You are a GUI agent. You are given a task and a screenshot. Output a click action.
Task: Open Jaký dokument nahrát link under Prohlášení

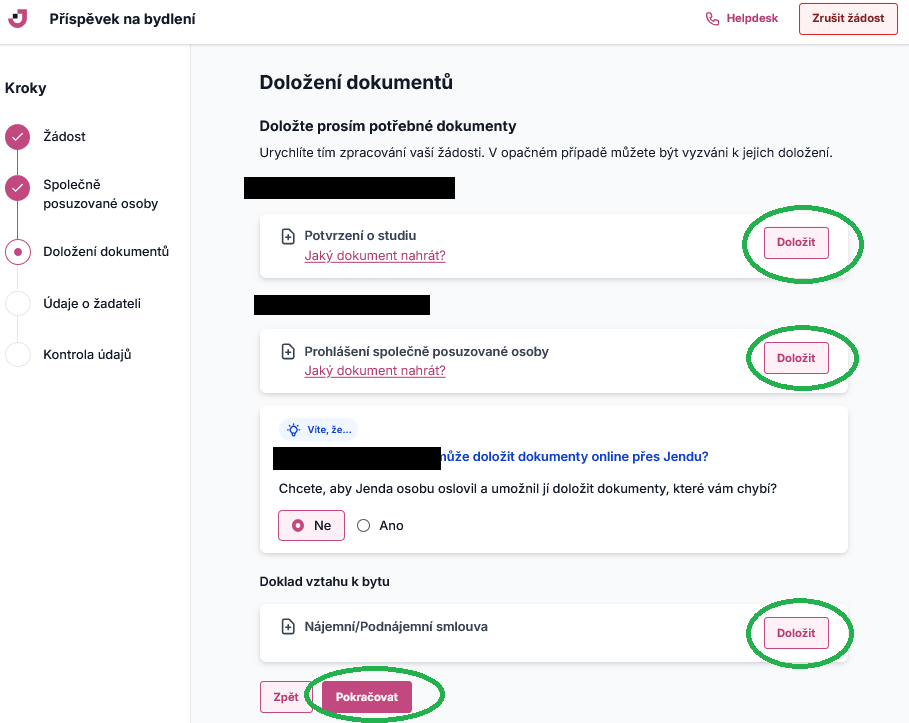[x=375, y=370]
